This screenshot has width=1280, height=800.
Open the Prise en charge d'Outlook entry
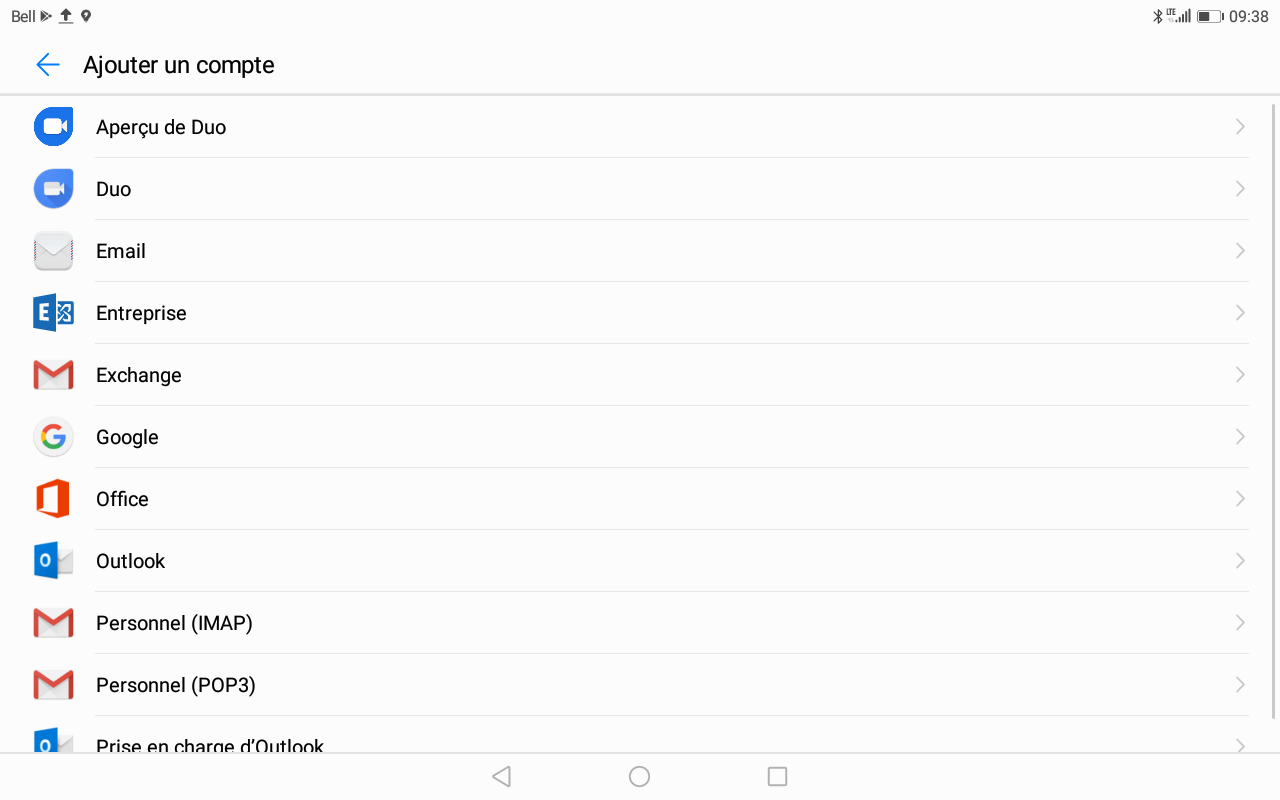(x=640, y=740)
